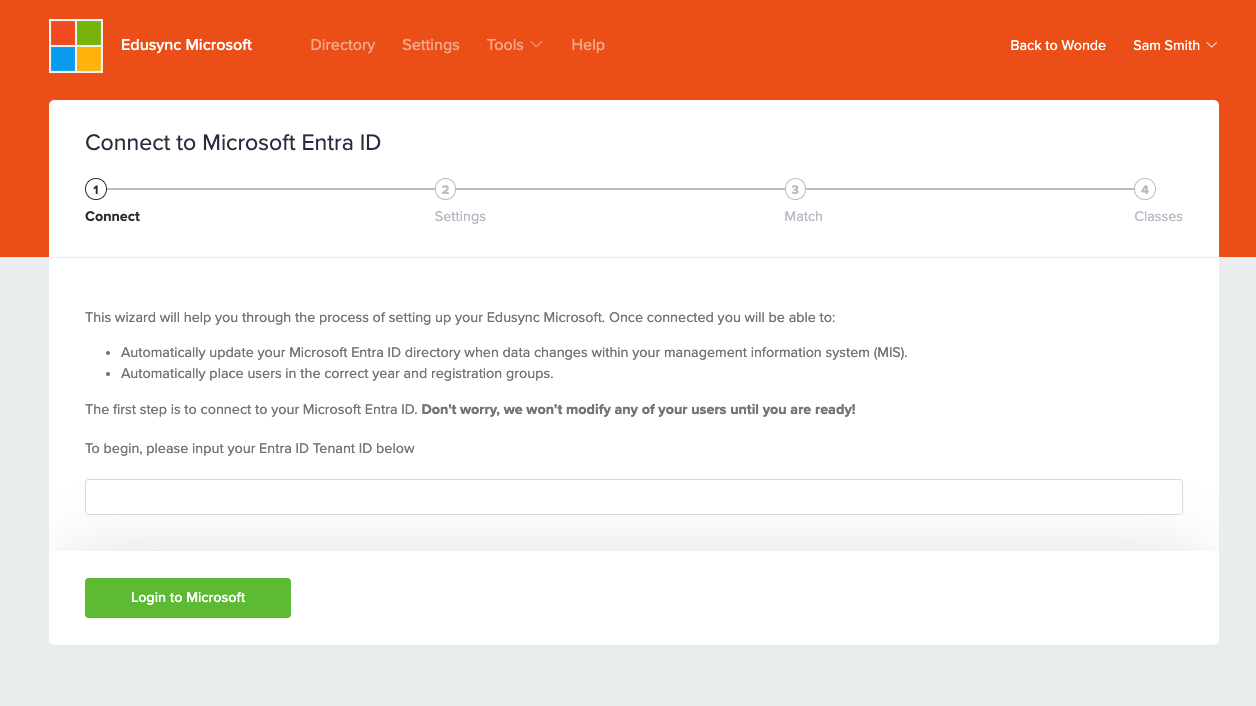1256x706 pixels.
Task: Expand the Sam Smith user menu
Action: coord(1175,45)
